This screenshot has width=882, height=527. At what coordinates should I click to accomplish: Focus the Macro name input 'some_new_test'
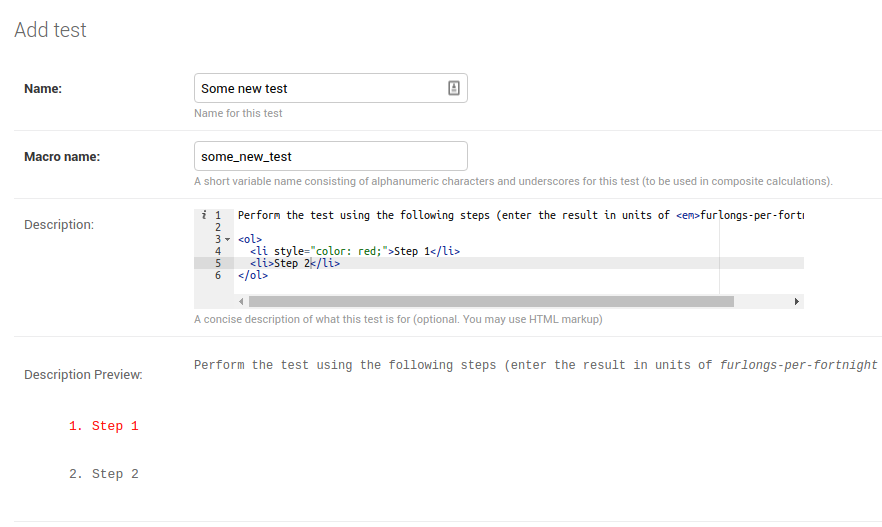(331, 156)
